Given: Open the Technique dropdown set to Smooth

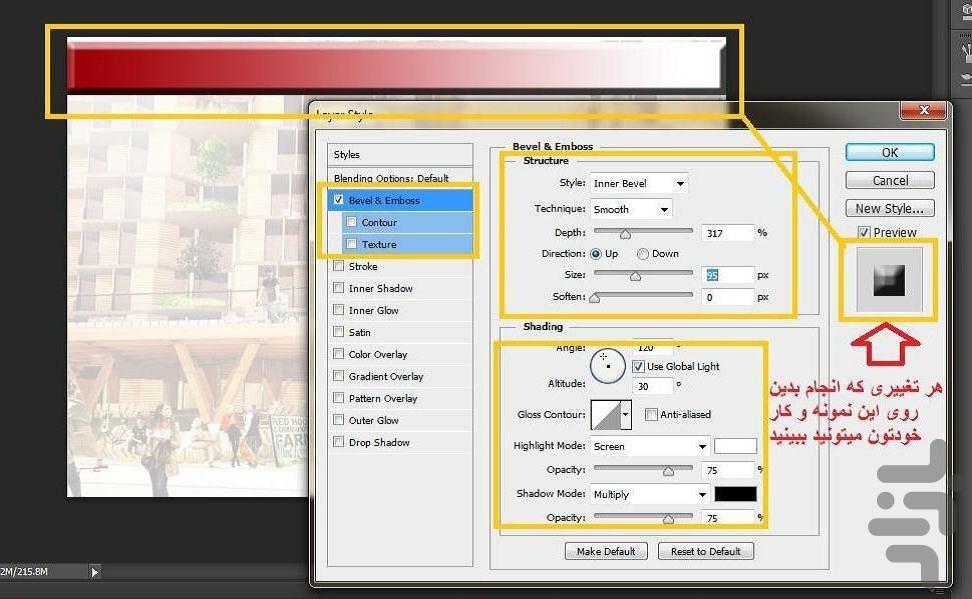Looking at the screenshot, I should coord(631,209).
